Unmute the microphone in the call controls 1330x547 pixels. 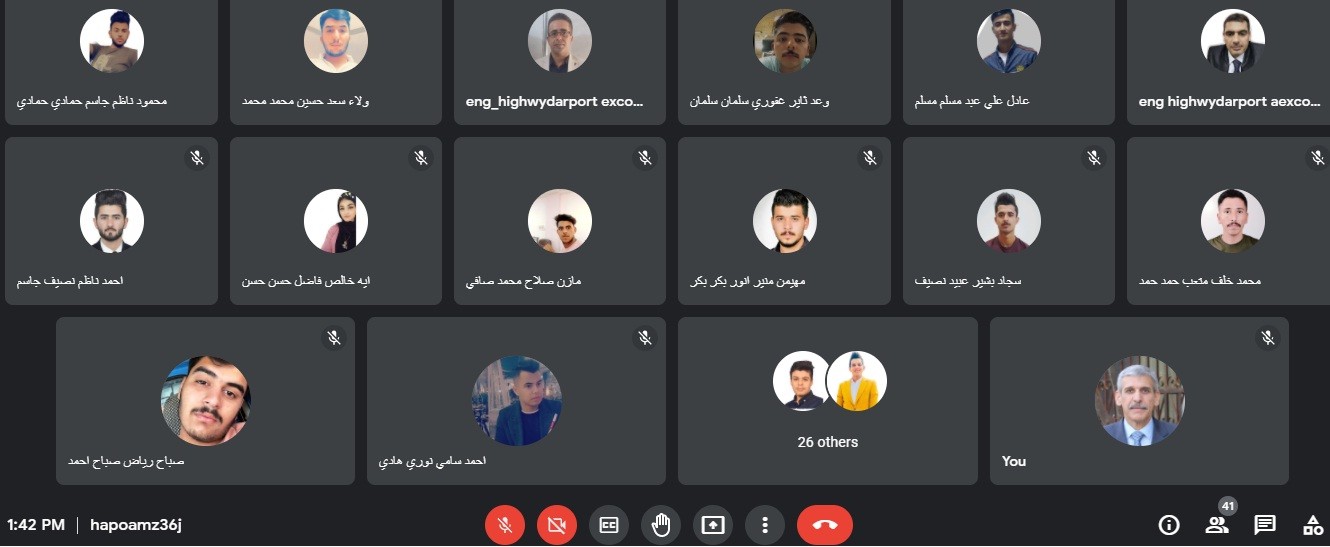point(505,524)
